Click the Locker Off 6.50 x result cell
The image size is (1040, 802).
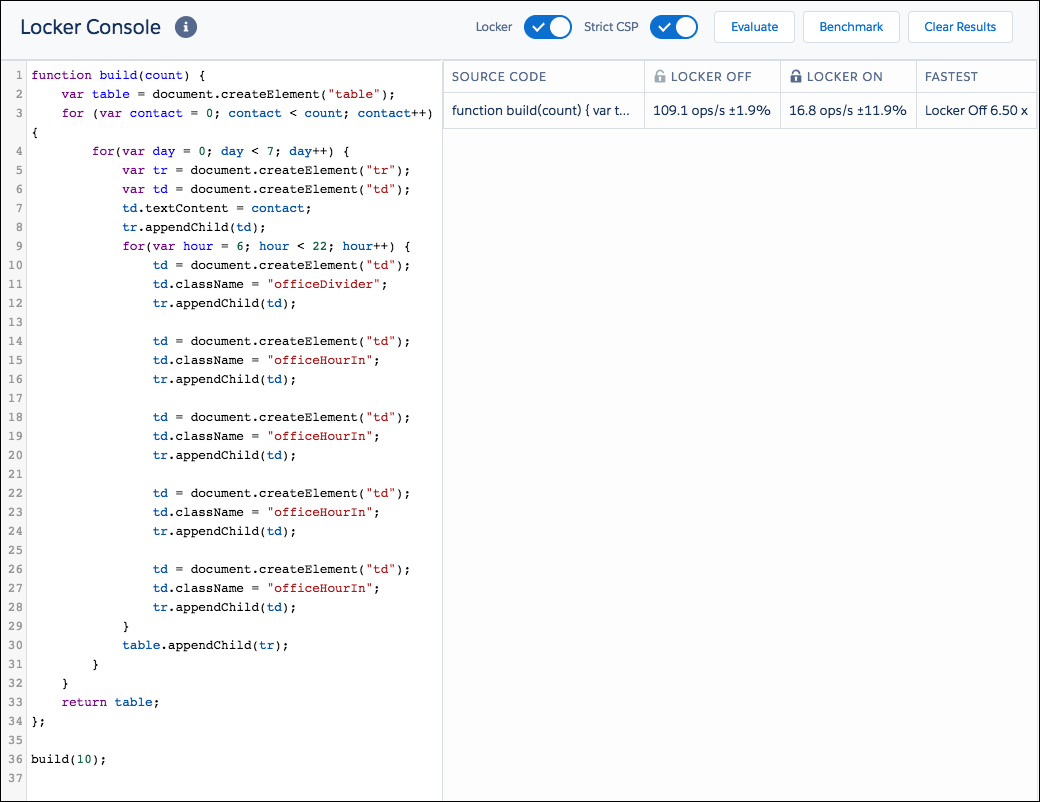(x=976, y=111)
